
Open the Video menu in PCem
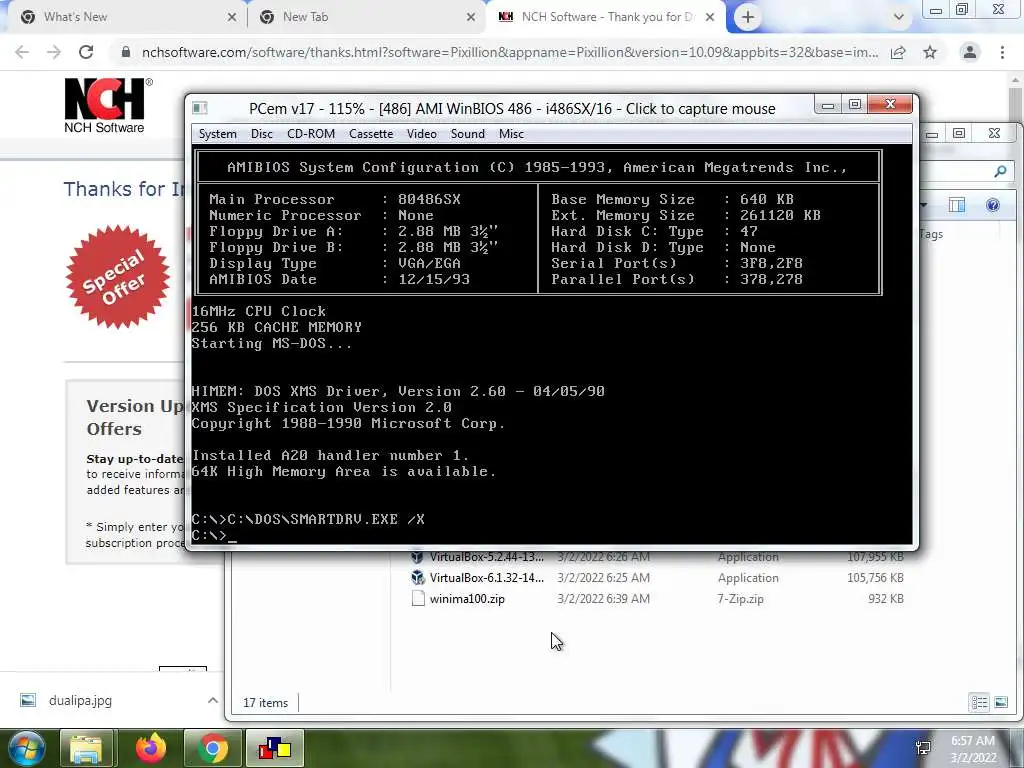coord(422,134)
